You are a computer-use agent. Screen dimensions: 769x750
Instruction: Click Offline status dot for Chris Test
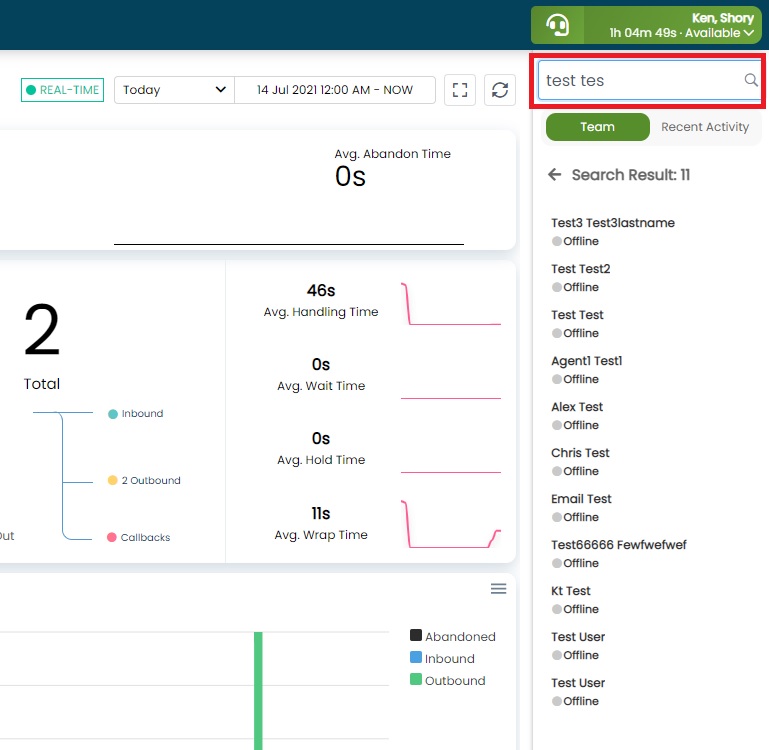(557, 471)
